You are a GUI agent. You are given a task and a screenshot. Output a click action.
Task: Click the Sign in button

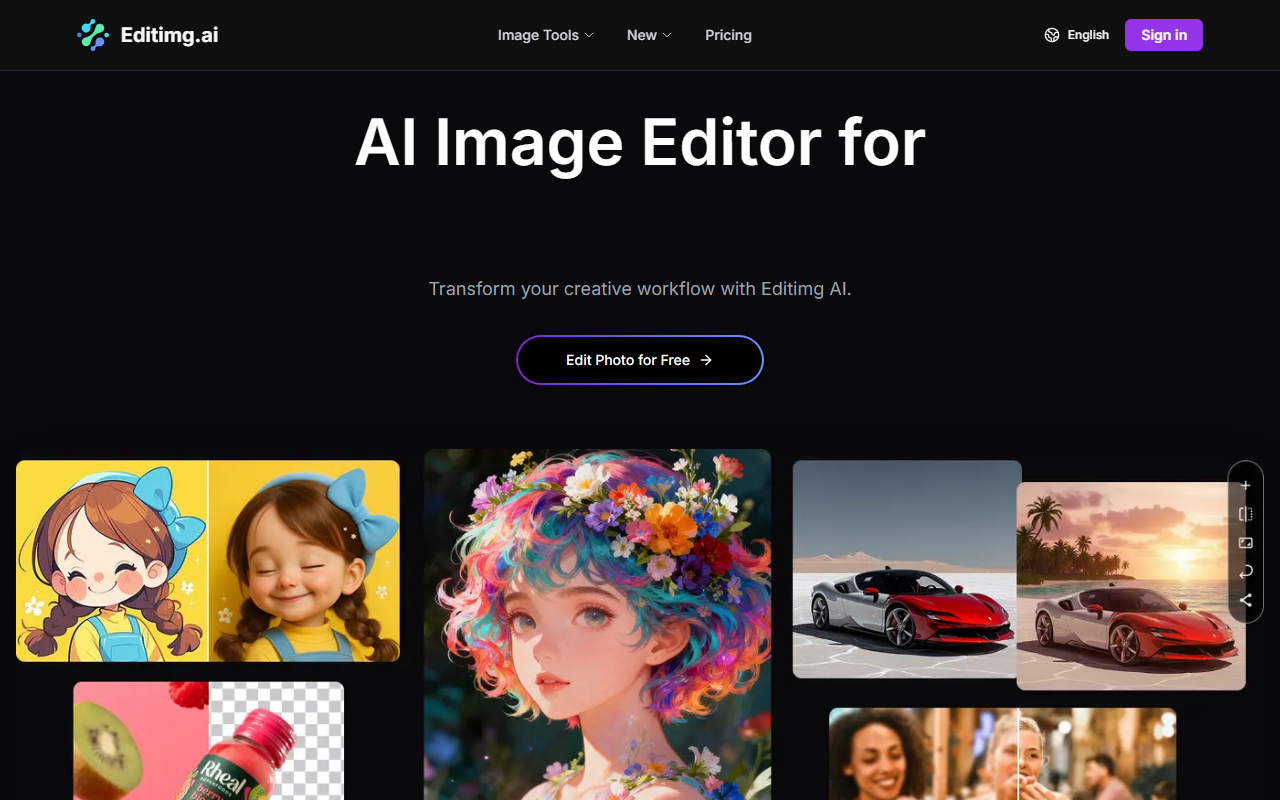1164,35
